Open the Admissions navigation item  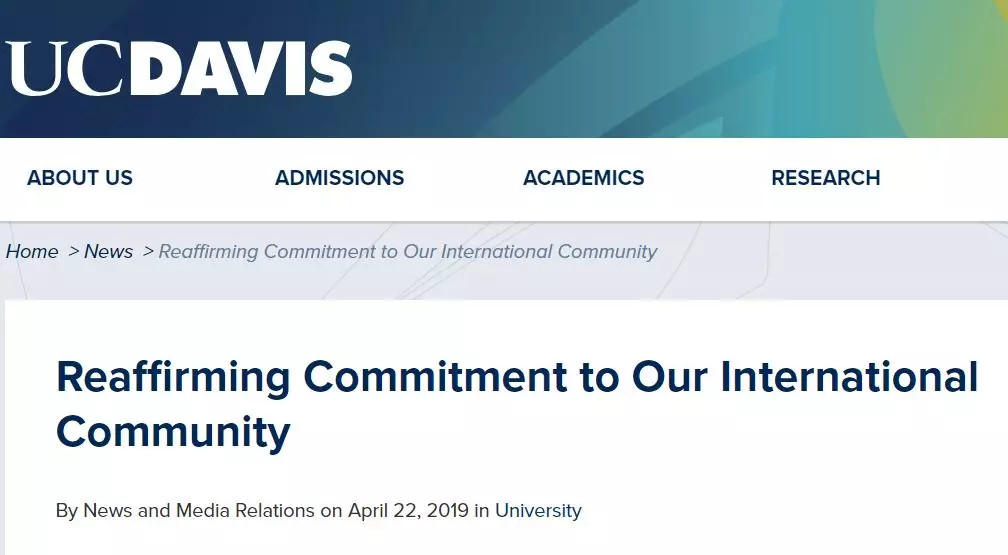339,178
